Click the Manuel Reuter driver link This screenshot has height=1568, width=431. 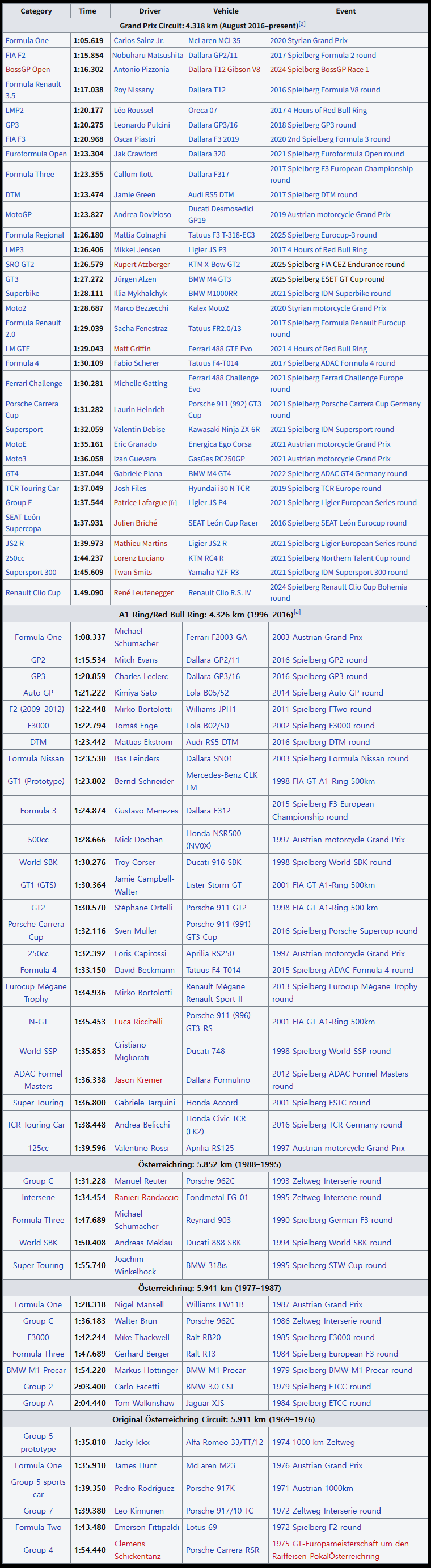tap(141, 1182)
